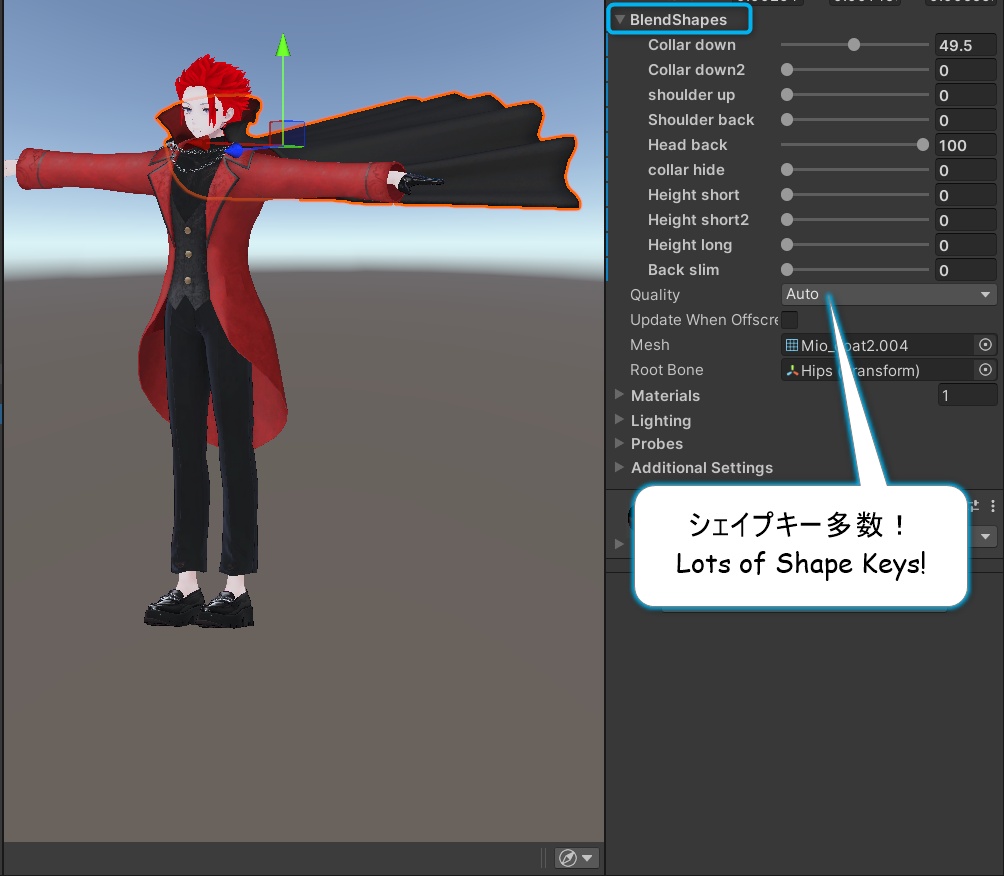The image size is (1004, 876).
Task: Open the Quality dropdown set to Auto
Action: click(x=889, y=294)
